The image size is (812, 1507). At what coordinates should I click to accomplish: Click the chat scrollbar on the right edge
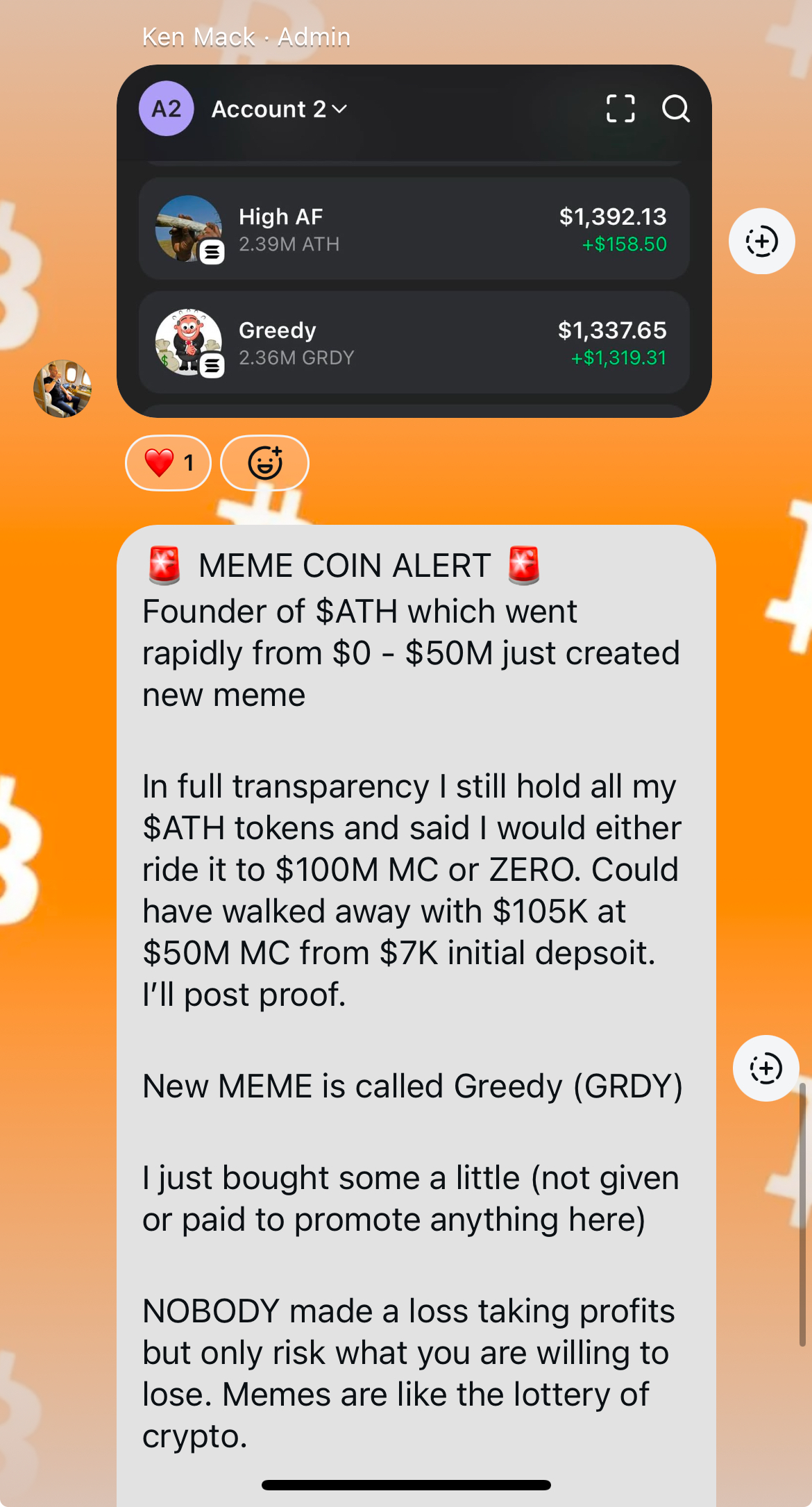click(803, 1215)
